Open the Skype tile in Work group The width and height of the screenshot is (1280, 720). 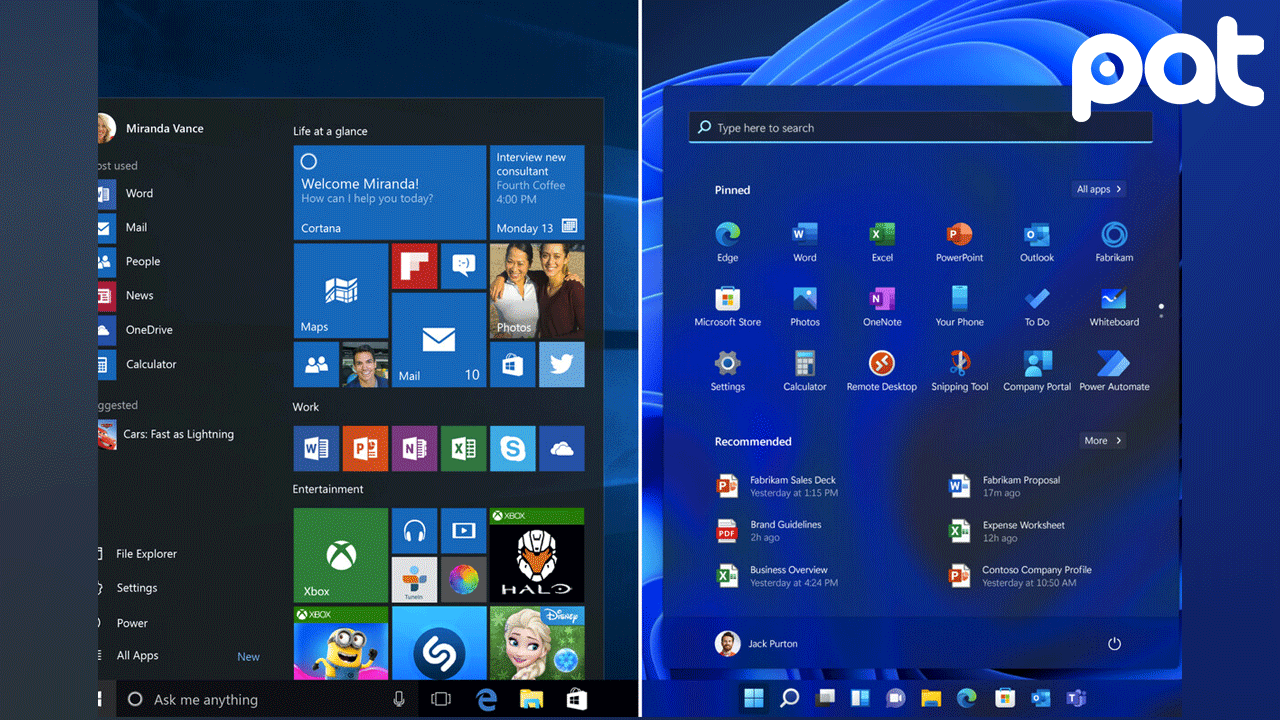pyautogui.click(x=512, y=448)
